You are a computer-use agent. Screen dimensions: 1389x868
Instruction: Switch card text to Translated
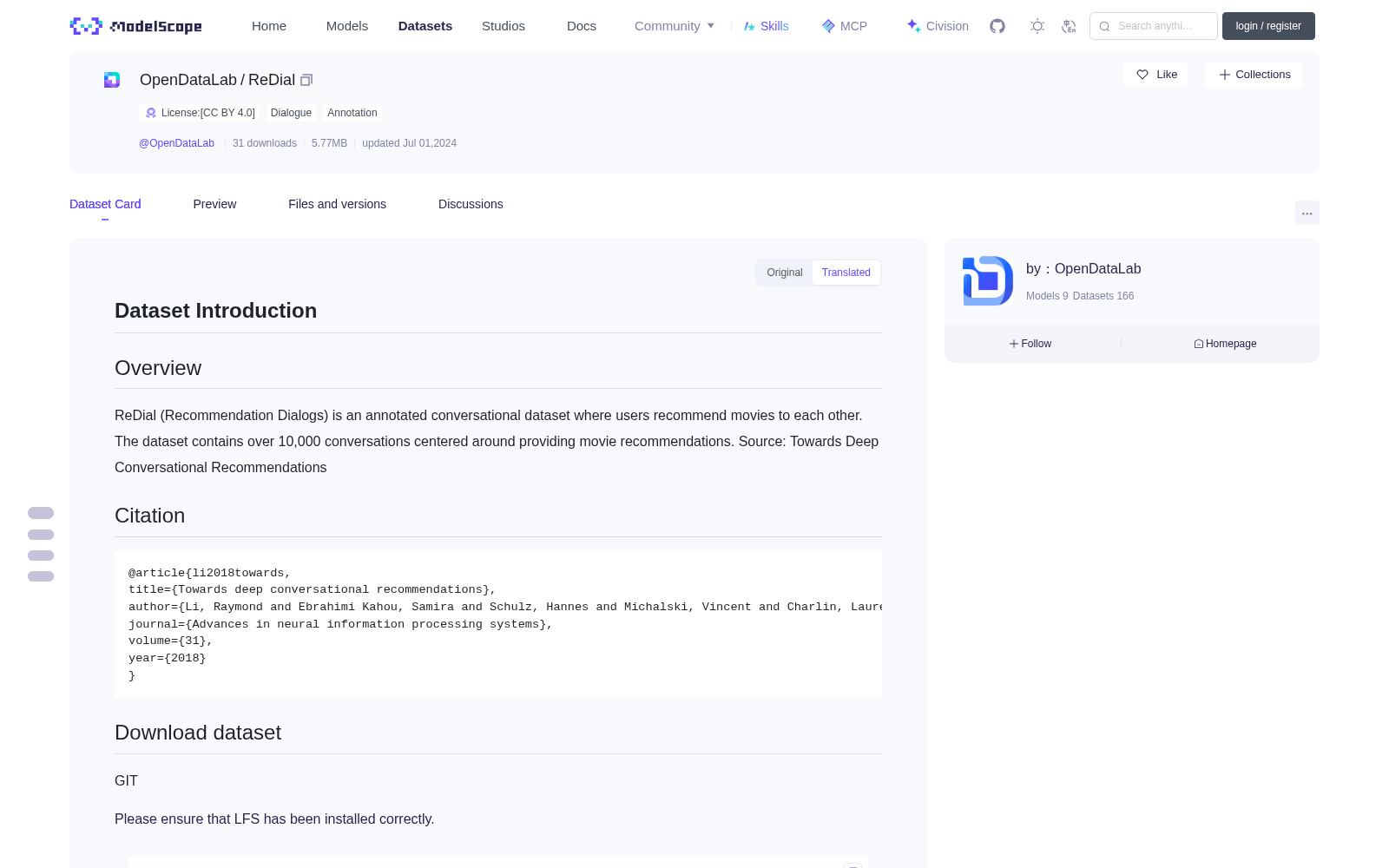846,273
